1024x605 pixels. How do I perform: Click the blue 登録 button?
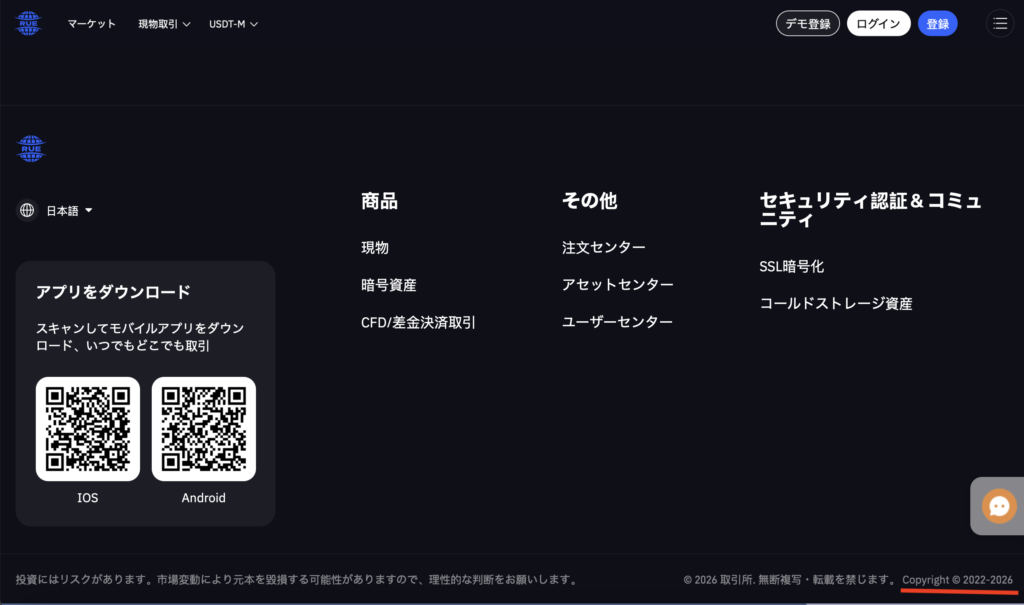[x=937, y=24]
